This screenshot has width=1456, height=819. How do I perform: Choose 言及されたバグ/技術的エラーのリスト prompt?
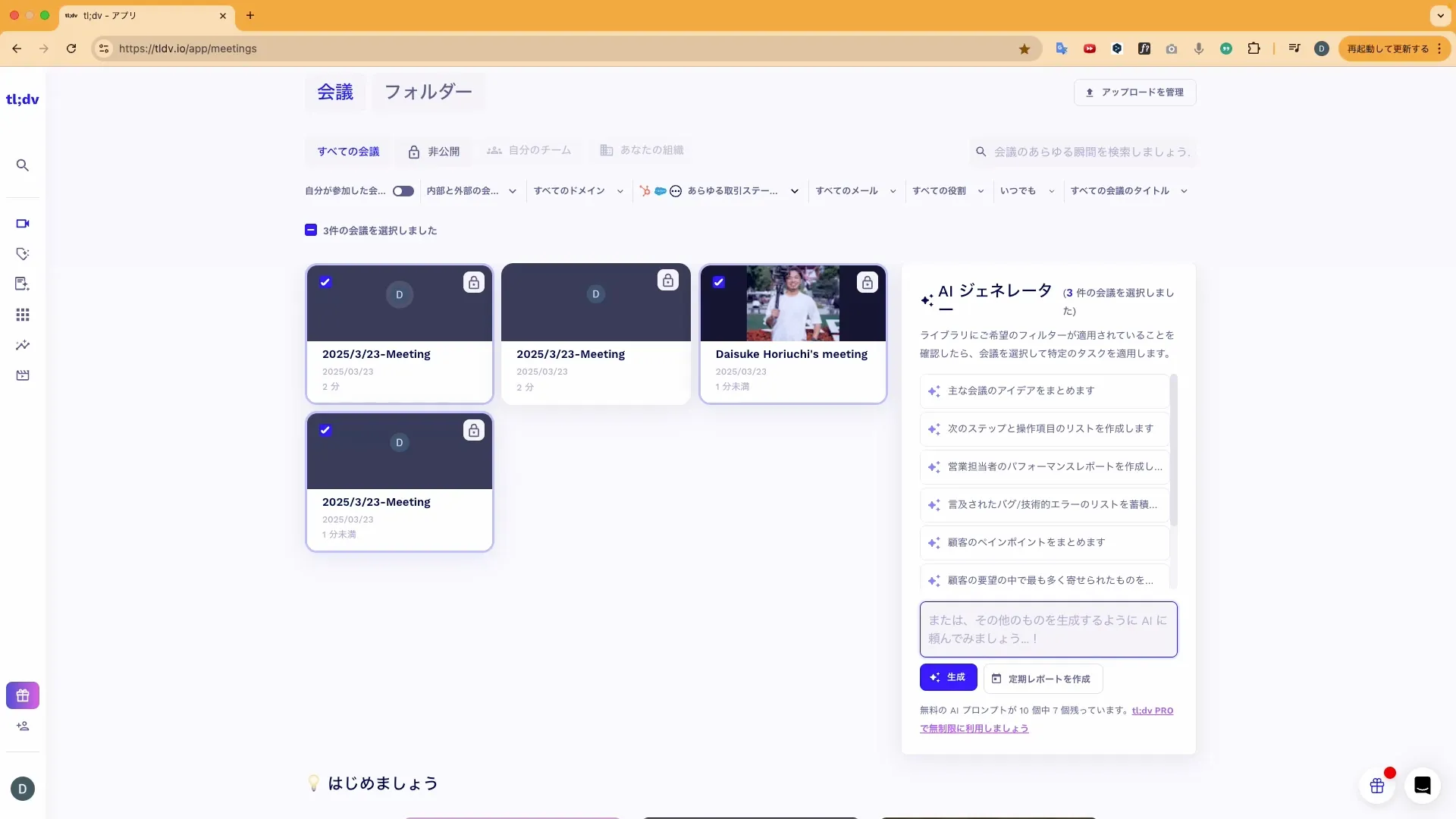[1044, 505]
